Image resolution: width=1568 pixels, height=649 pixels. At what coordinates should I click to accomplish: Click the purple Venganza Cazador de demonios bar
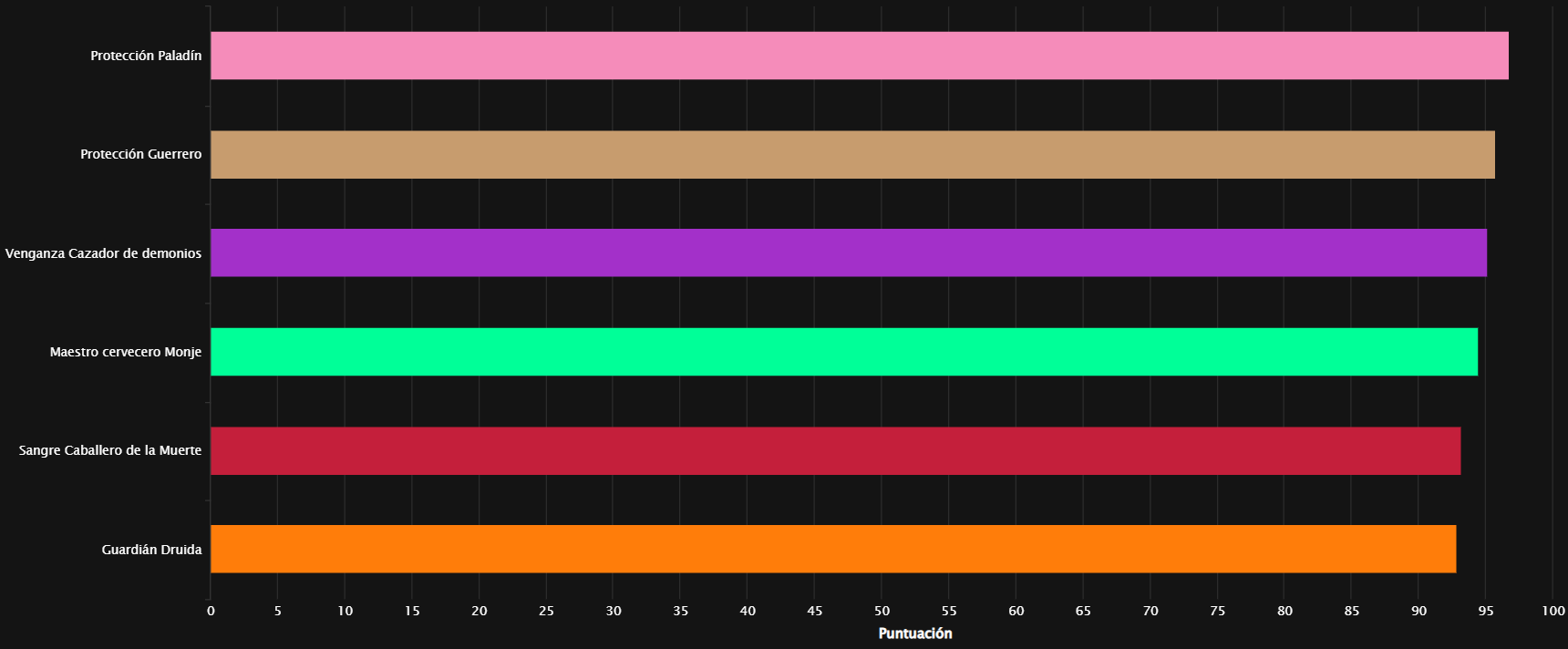[x=848, y=252]
